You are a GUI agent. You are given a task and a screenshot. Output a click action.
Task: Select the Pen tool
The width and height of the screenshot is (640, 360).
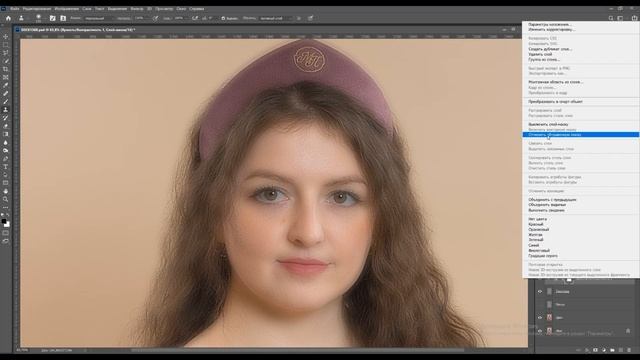[x=6, y=159]
